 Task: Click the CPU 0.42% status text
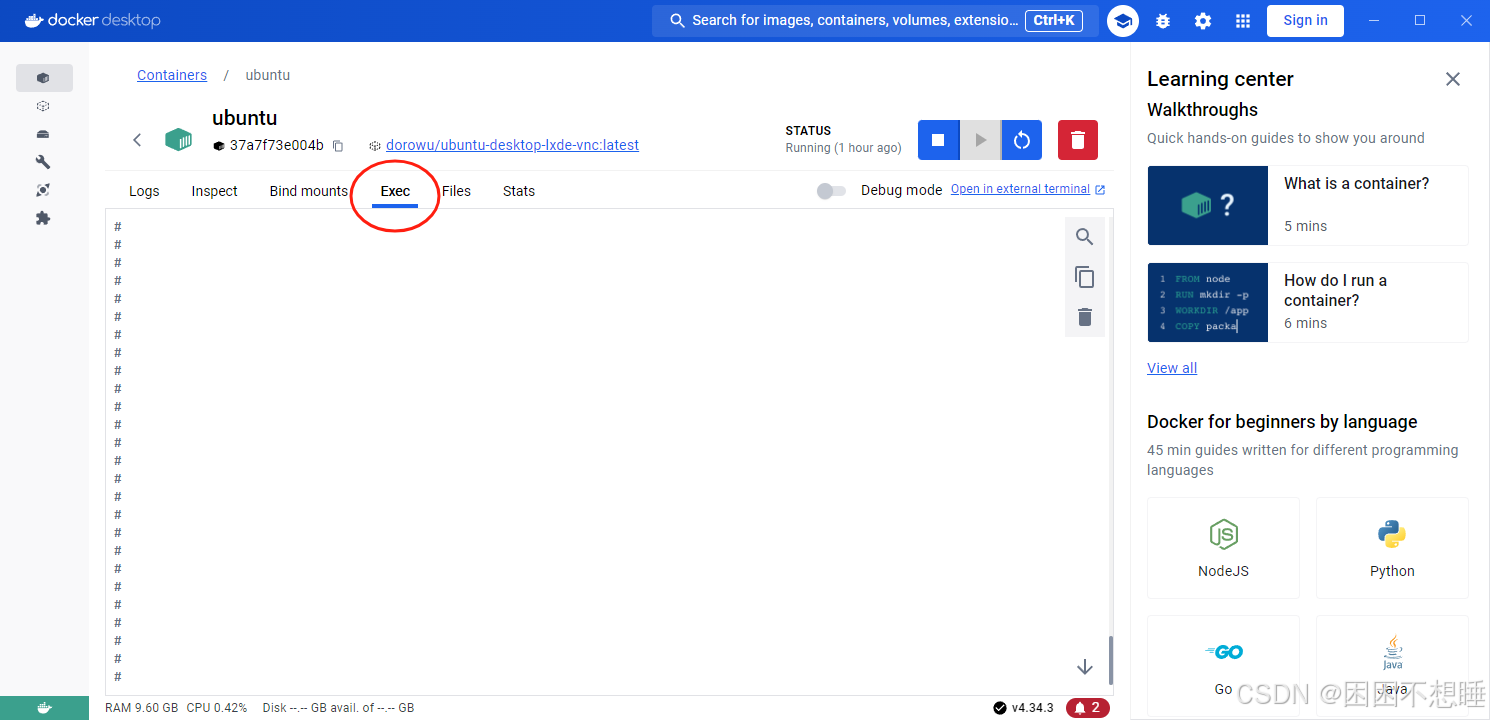216,708
